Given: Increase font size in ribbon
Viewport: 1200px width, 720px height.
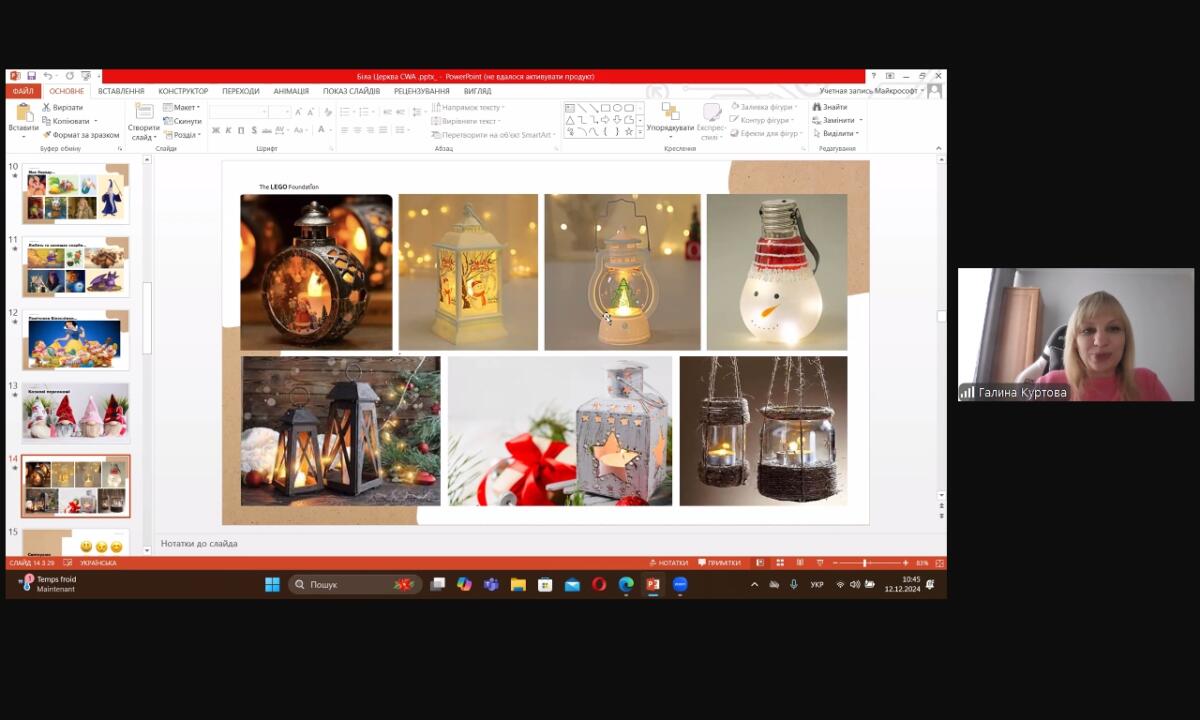Looking at the screenshot, I should (298, 112).
